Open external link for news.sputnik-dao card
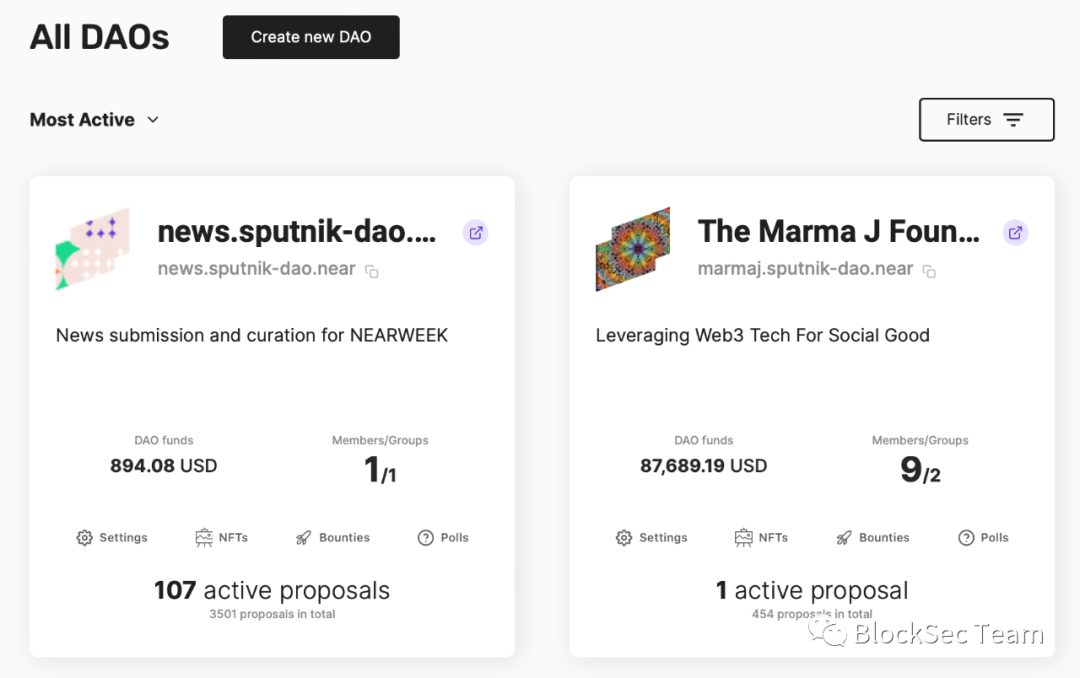1080x678 pixels. pyautogui.click(x=476, y=233)
